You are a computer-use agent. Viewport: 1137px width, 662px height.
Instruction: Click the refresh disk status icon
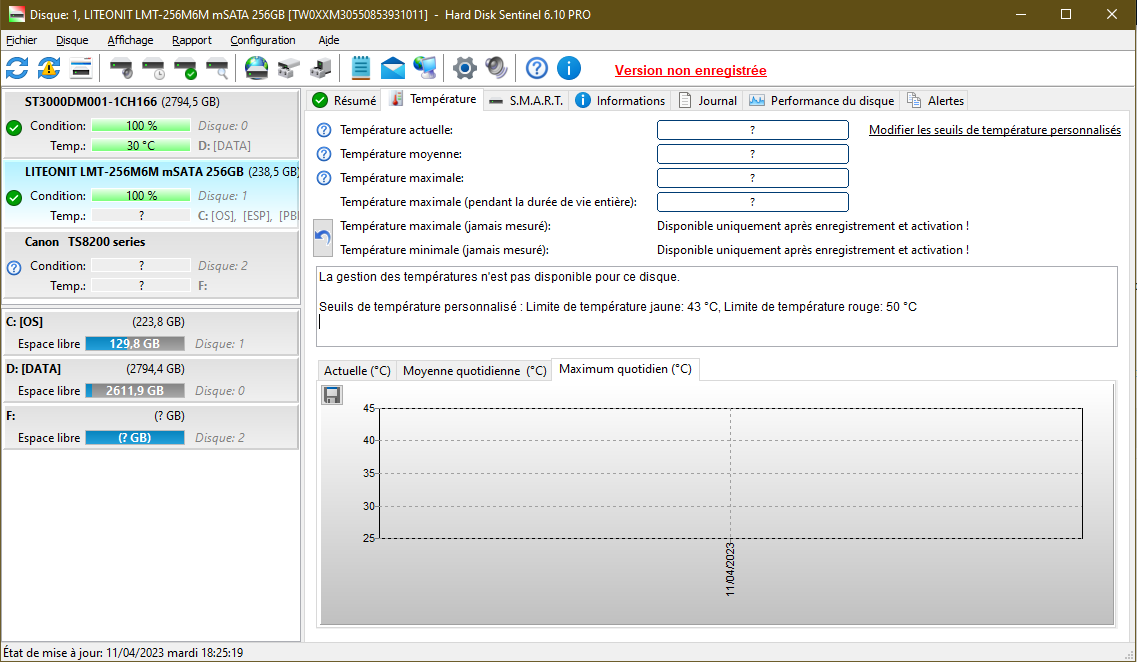pos(17,68)
